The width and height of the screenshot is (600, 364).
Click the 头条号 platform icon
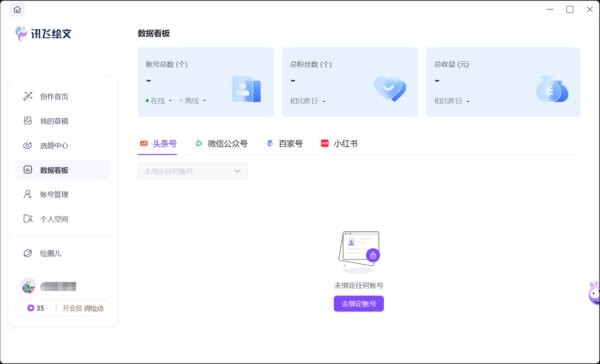pos(143,144)
